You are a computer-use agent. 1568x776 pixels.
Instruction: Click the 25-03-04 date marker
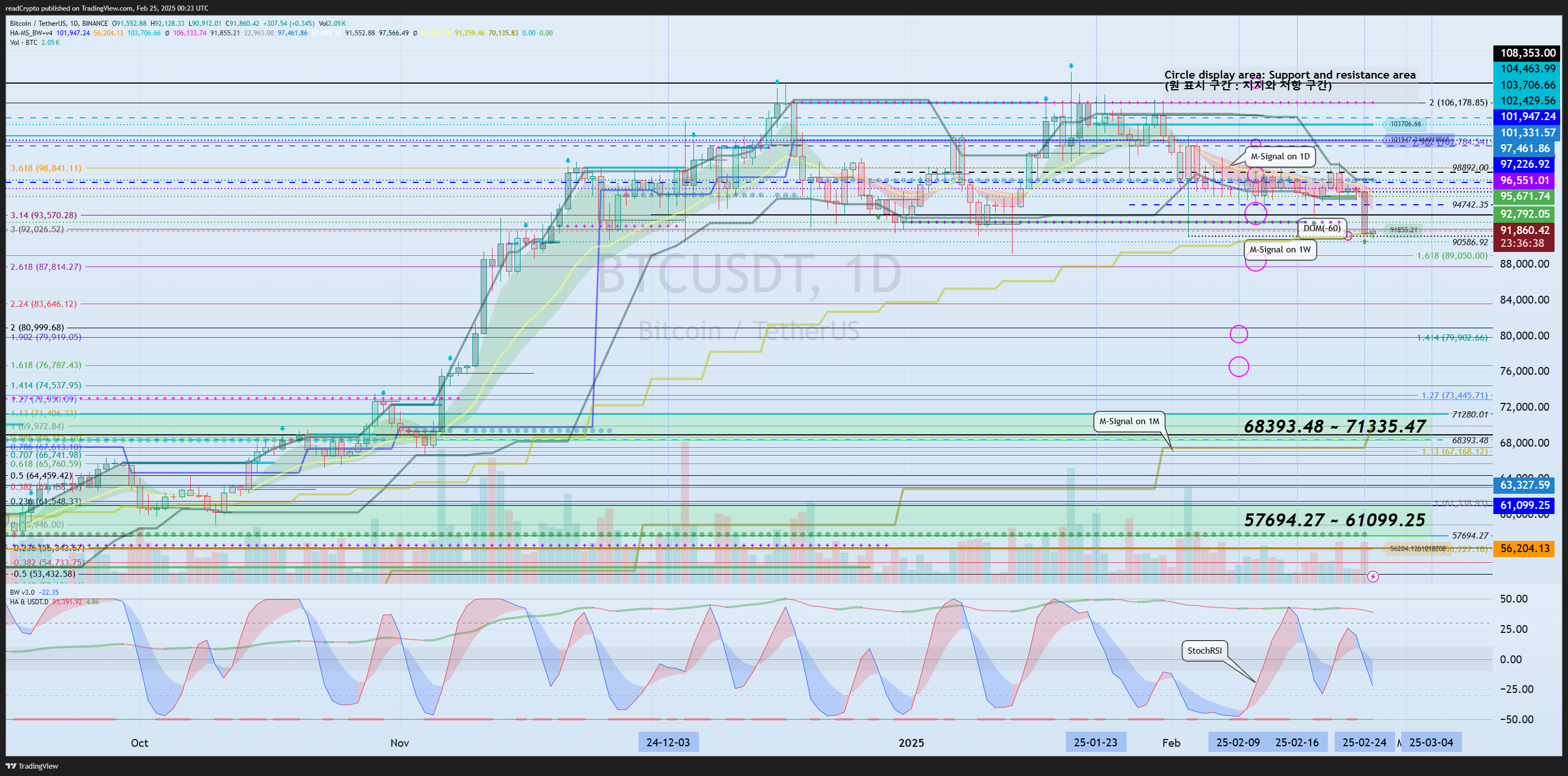tap(1431, 742)
